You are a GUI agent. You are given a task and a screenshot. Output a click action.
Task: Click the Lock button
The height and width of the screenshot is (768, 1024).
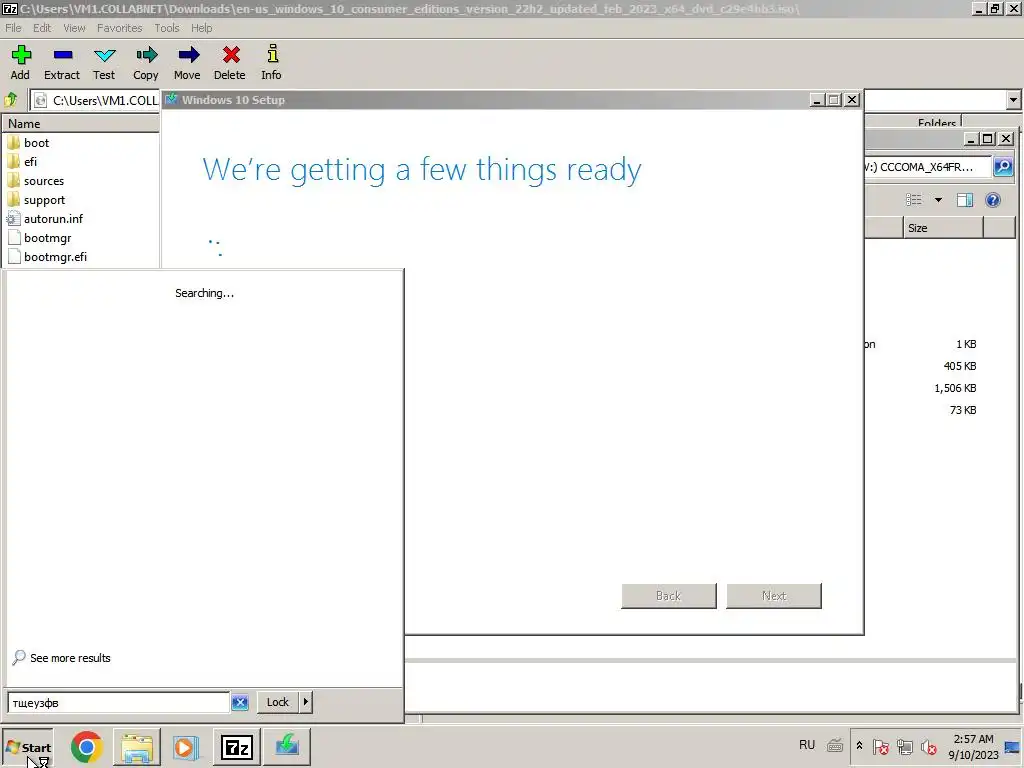(278, 702)
